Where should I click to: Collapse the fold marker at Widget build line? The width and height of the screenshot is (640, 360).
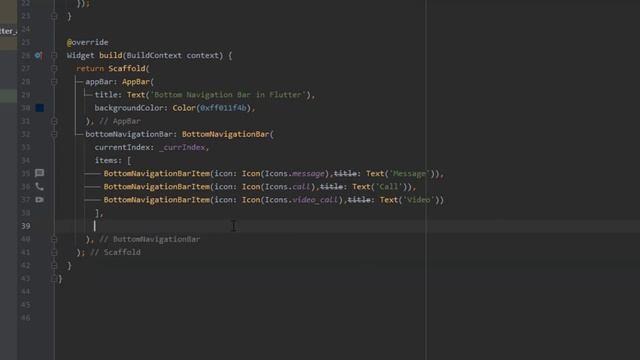click(54, 56)
